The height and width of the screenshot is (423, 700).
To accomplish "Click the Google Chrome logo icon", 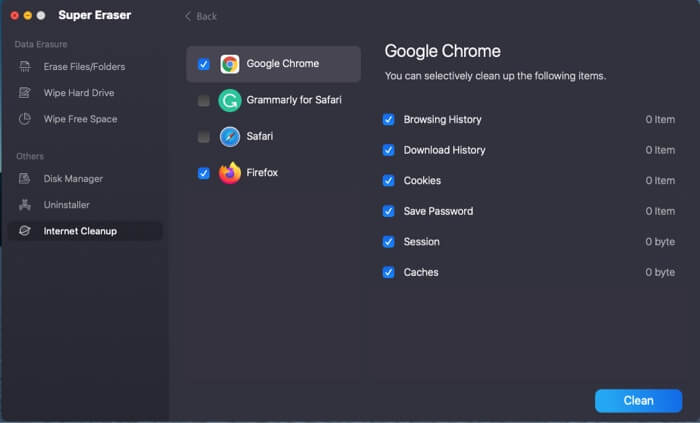I will (230, 64).
